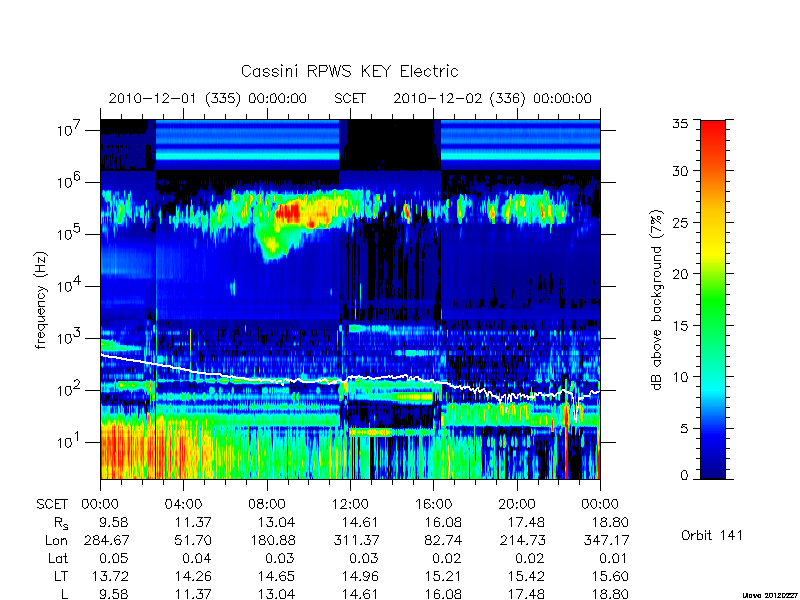Click the "Cassini RPWS KEY Electric" plot title
The height and width of the screenshot is (600, 800).
click(349, 71)
